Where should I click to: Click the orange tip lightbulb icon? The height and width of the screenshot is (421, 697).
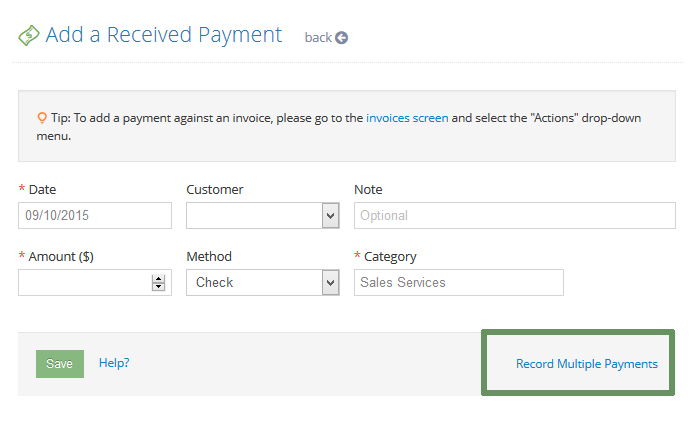42,118
